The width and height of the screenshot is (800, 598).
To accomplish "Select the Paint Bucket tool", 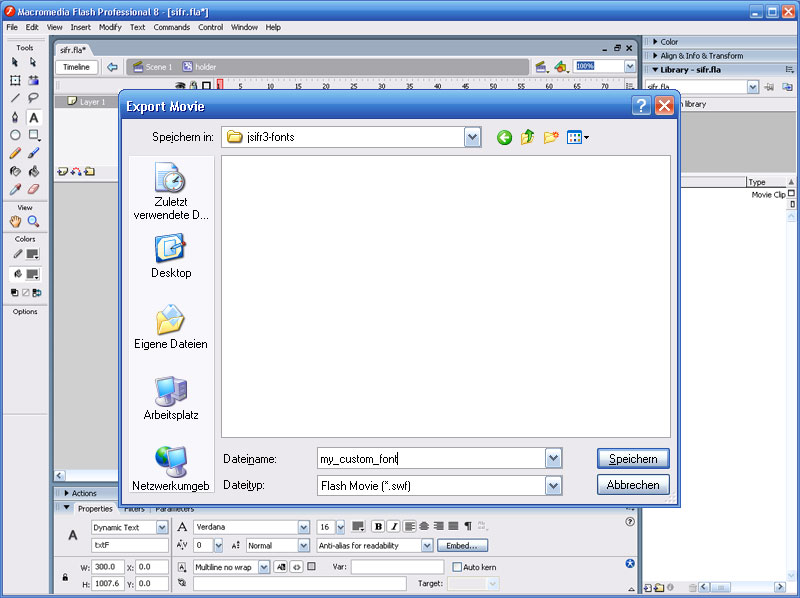I will click(x=33, y=171).
